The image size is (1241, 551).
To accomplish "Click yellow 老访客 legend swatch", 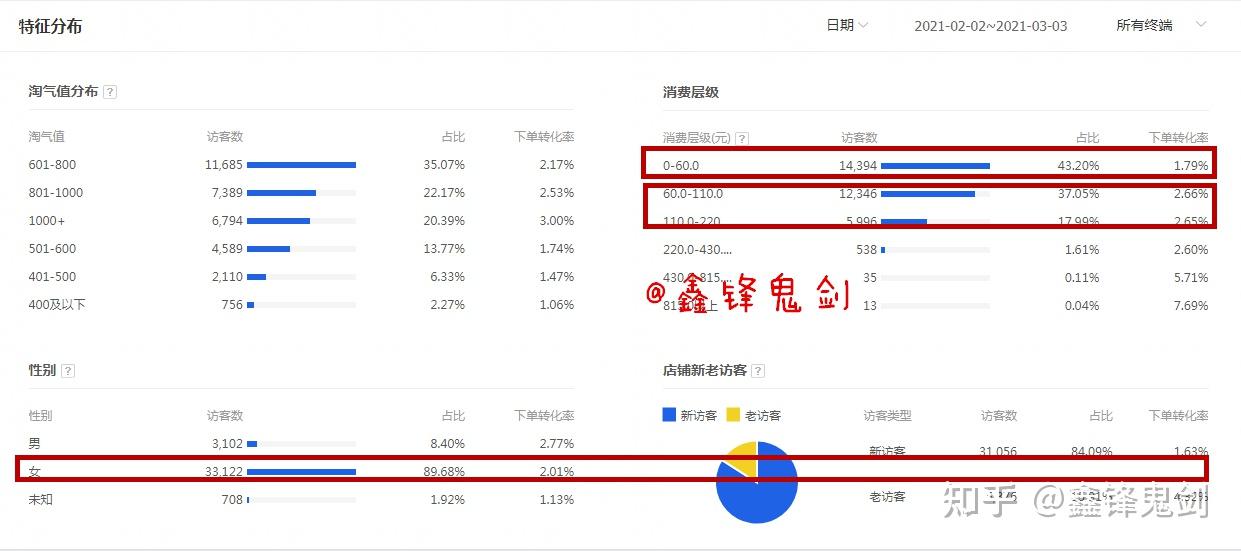I will [733, 415].
